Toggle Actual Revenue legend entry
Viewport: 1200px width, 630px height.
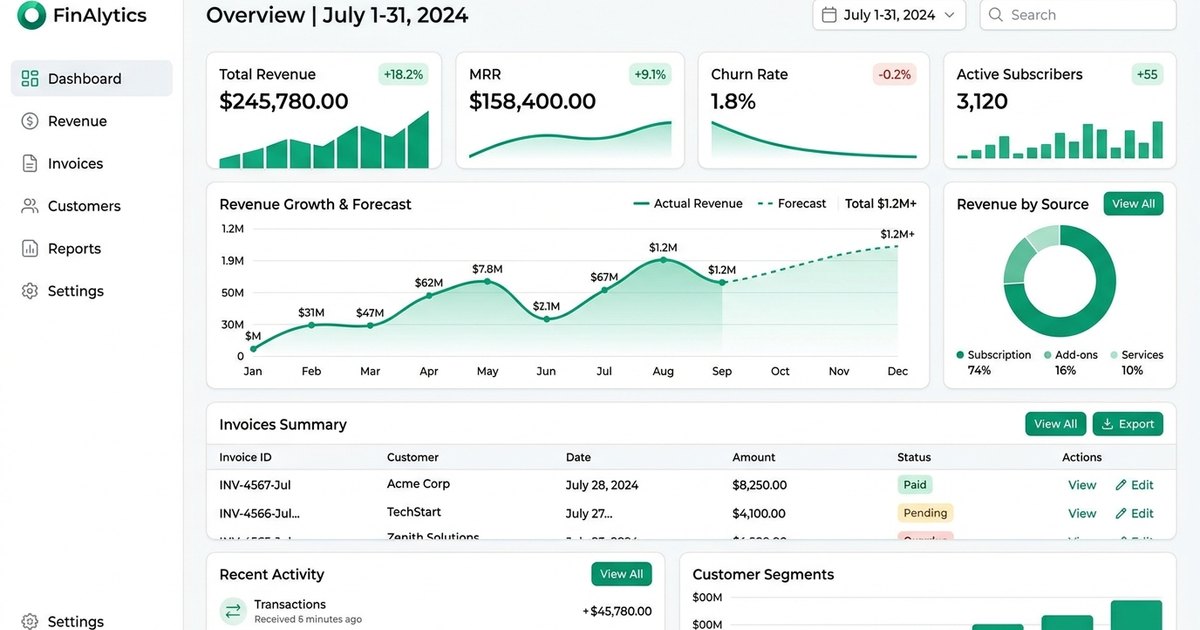688,204
